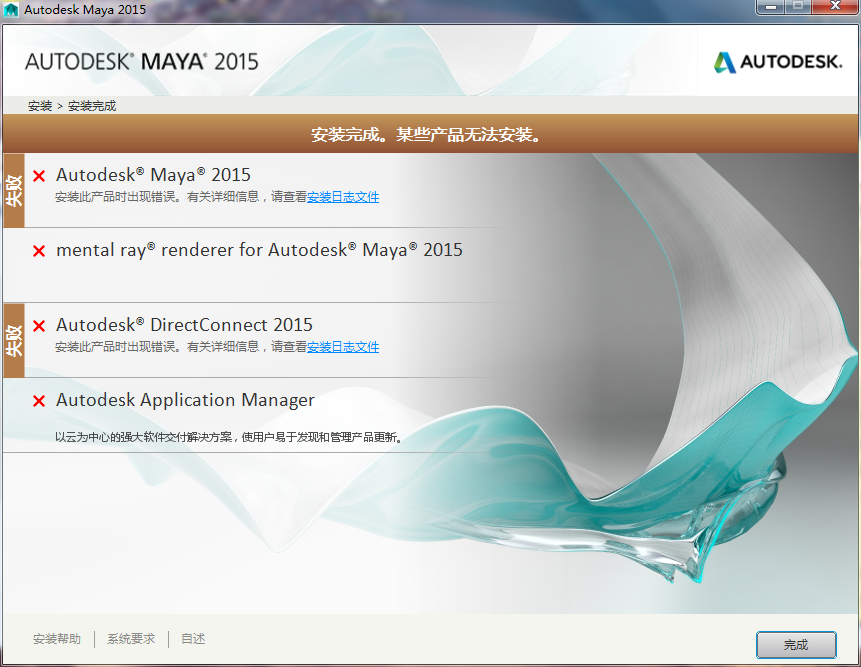Screen dimensions: 861x667
Task: Open 安装日志文件 link under Autodesk Maya 2015
Action: pos(343,197)
